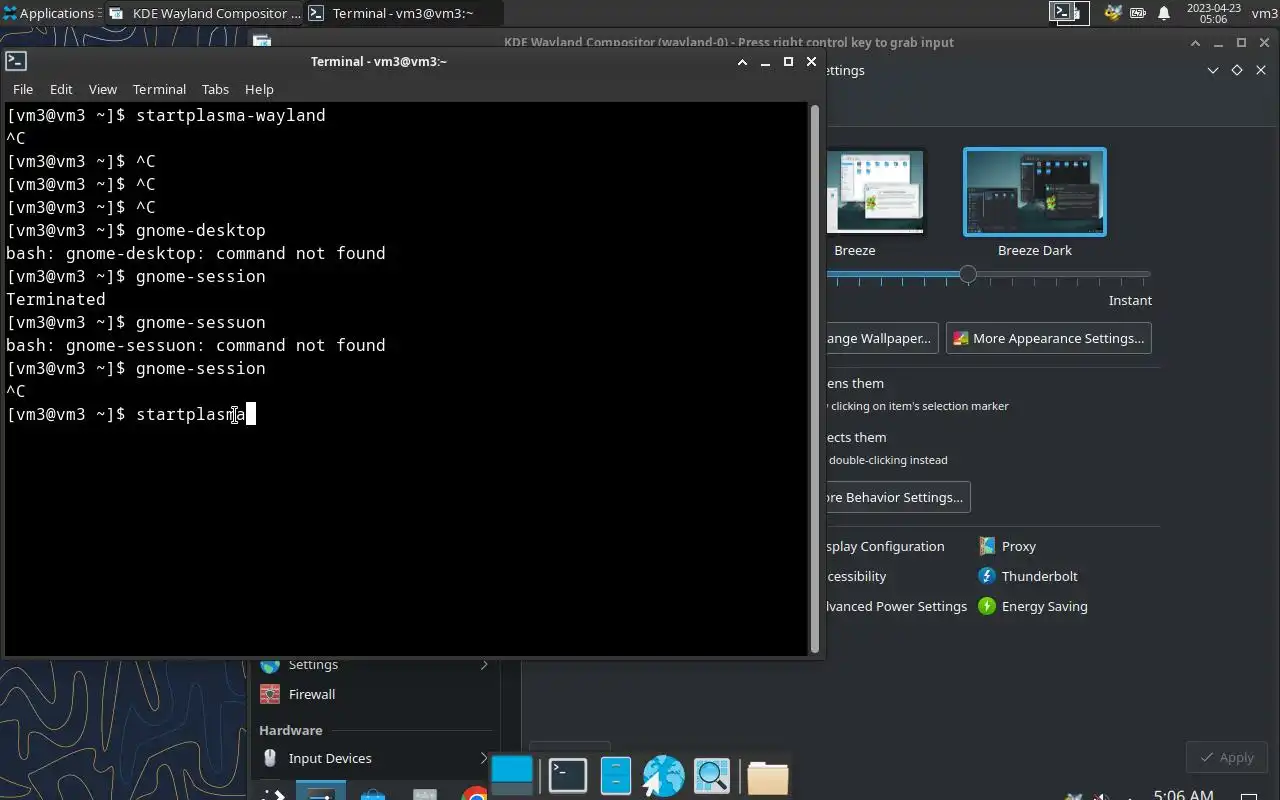Expand the Input Devices sidebar arrow
The image size is (1280, 800).
point(485,758)
